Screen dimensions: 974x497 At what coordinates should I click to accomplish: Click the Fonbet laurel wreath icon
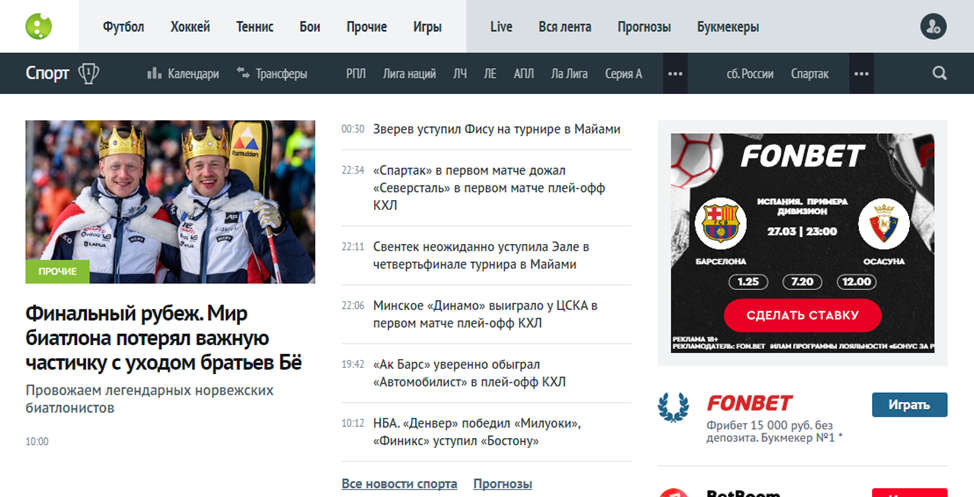(x=673, y=407)
